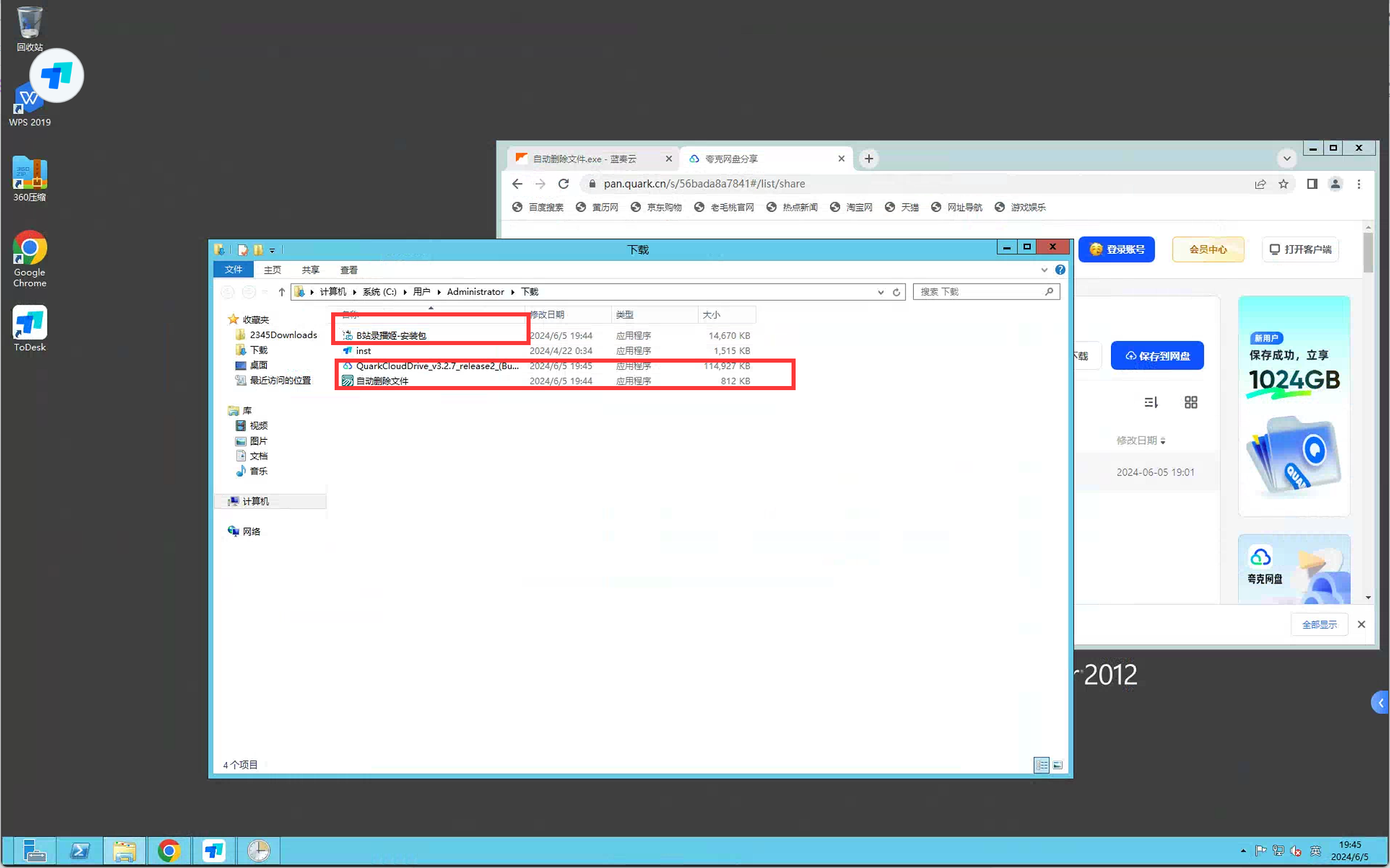Open Chrome three-dot menu
Screen dimensions: 1390x868
coord(1358,184)
